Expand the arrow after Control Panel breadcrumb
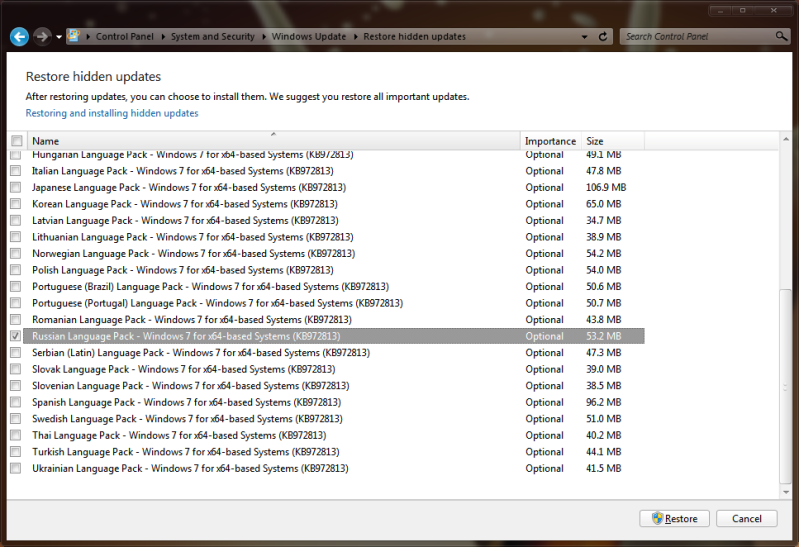 coord(163,37)
